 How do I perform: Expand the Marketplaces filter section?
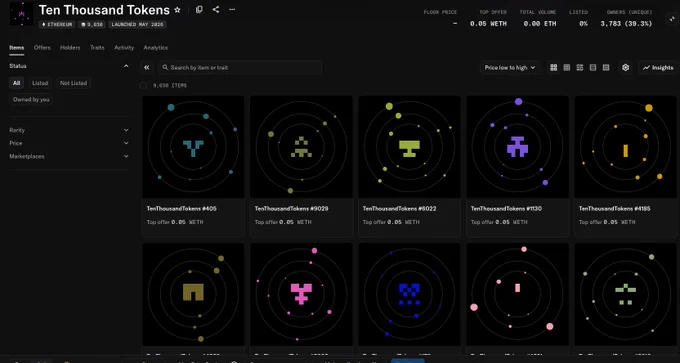point(69,157)
